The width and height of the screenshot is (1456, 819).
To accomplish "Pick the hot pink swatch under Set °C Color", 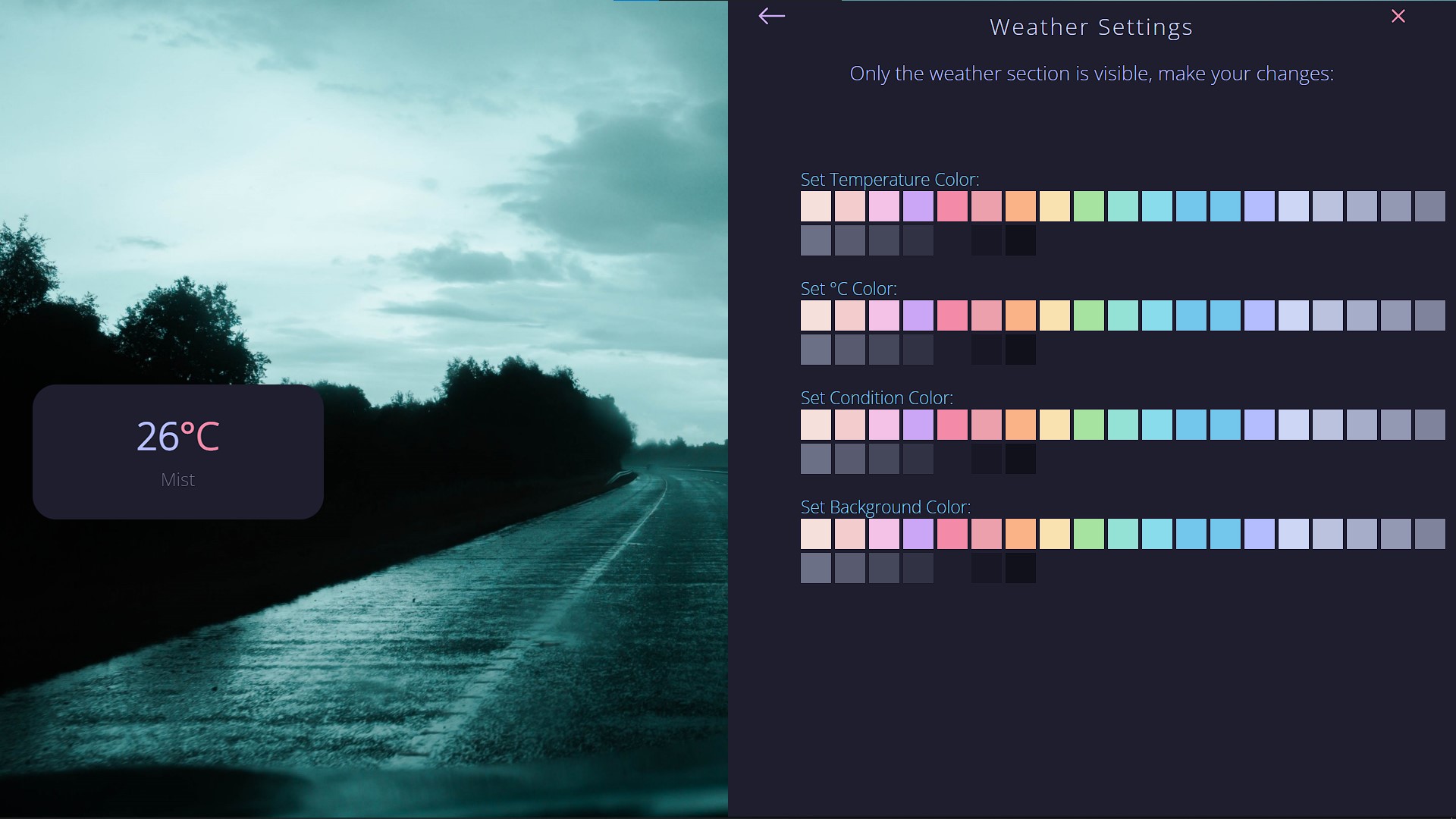I will tap(952, 315).
